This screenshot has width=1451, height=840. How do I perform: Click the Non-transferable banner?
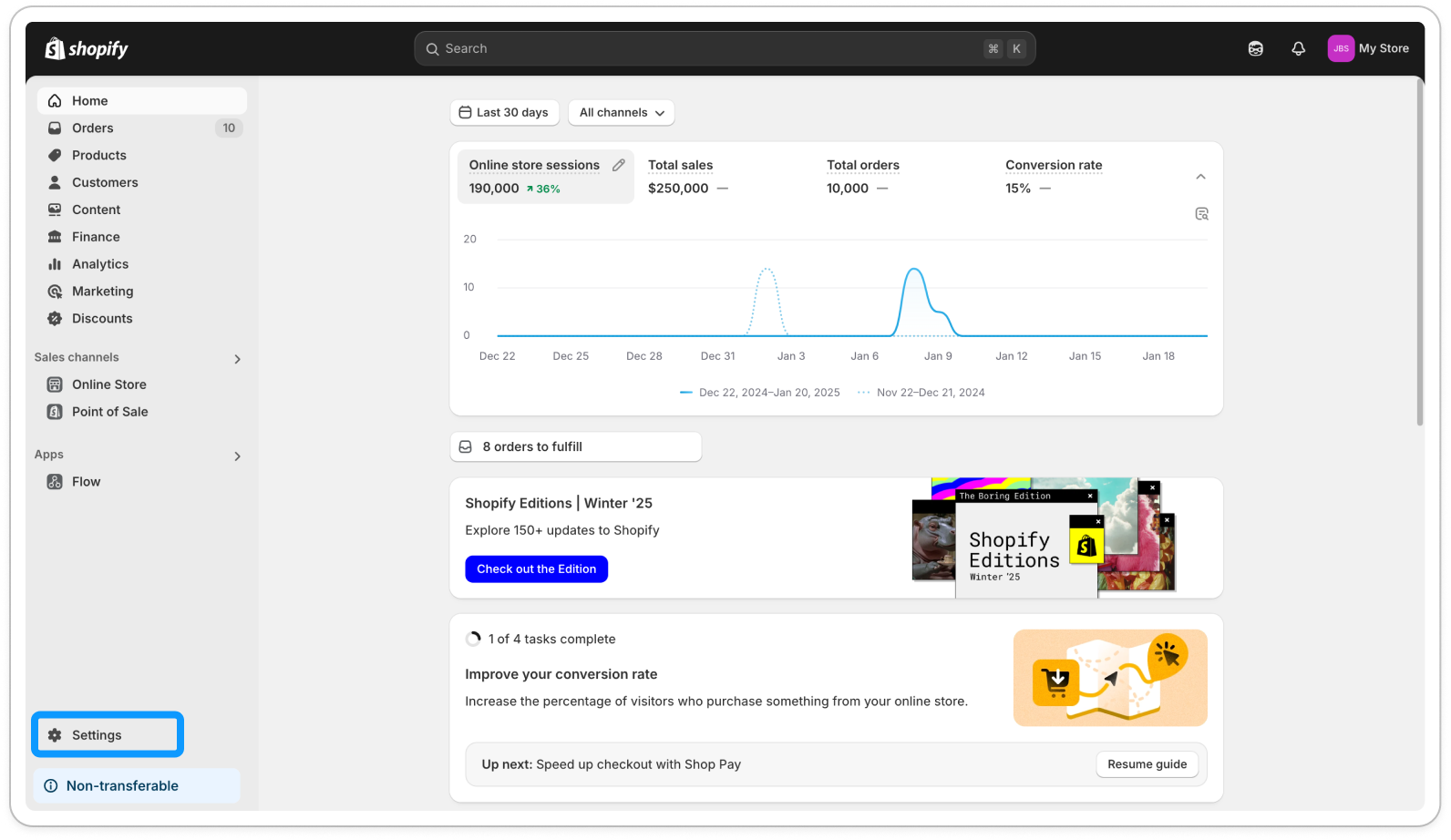[x=138, y=786]
